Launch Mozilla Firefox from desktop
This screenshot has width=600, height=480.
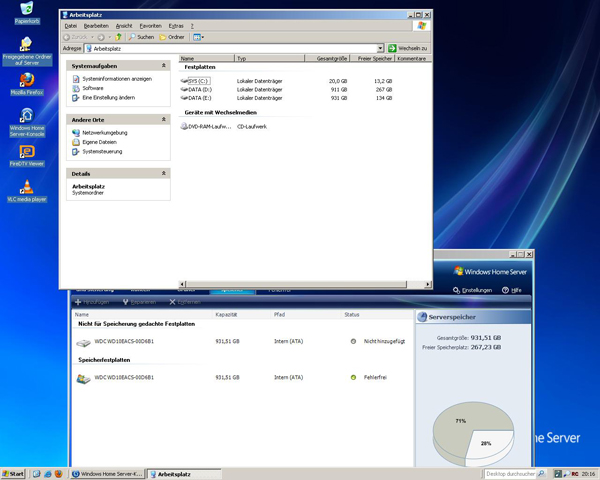point(27,84)
